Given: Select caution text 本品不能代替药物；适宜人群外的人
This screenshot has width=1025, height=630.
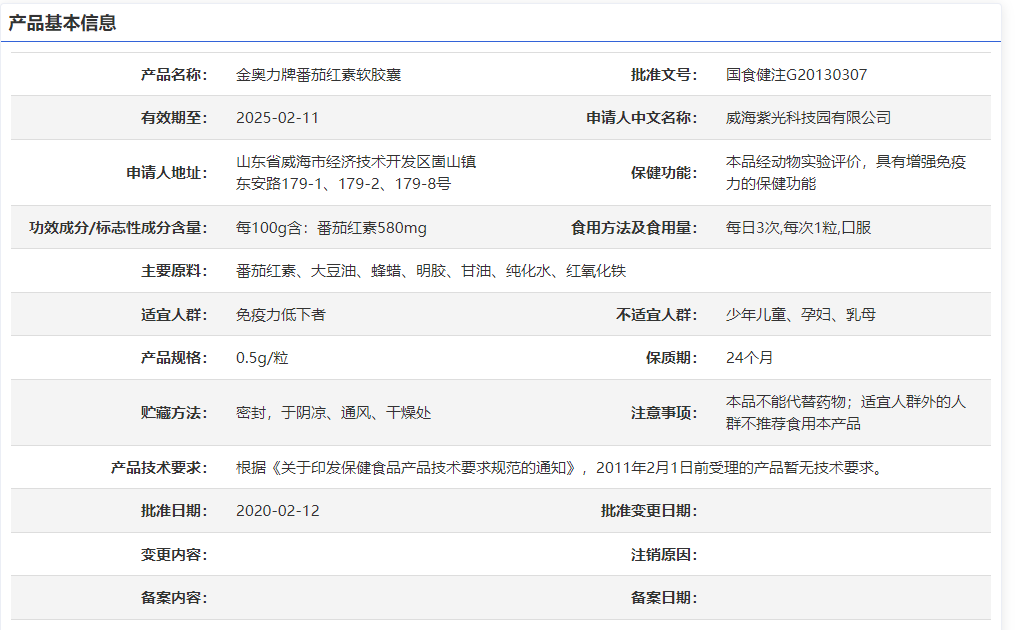Looking at the screenshot, I should pos(846,401).
